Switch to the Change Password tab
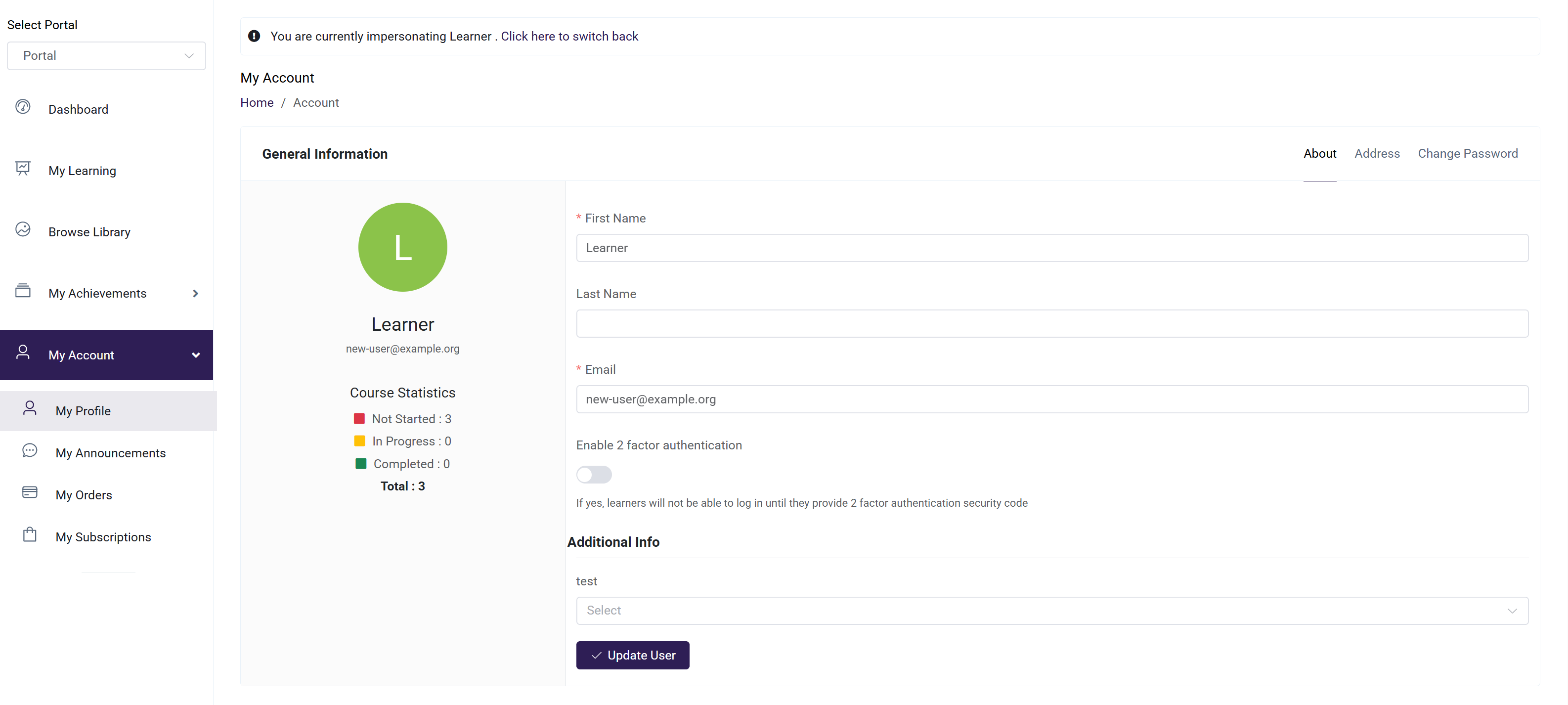1568x705 pixels. click(1467, 153)
